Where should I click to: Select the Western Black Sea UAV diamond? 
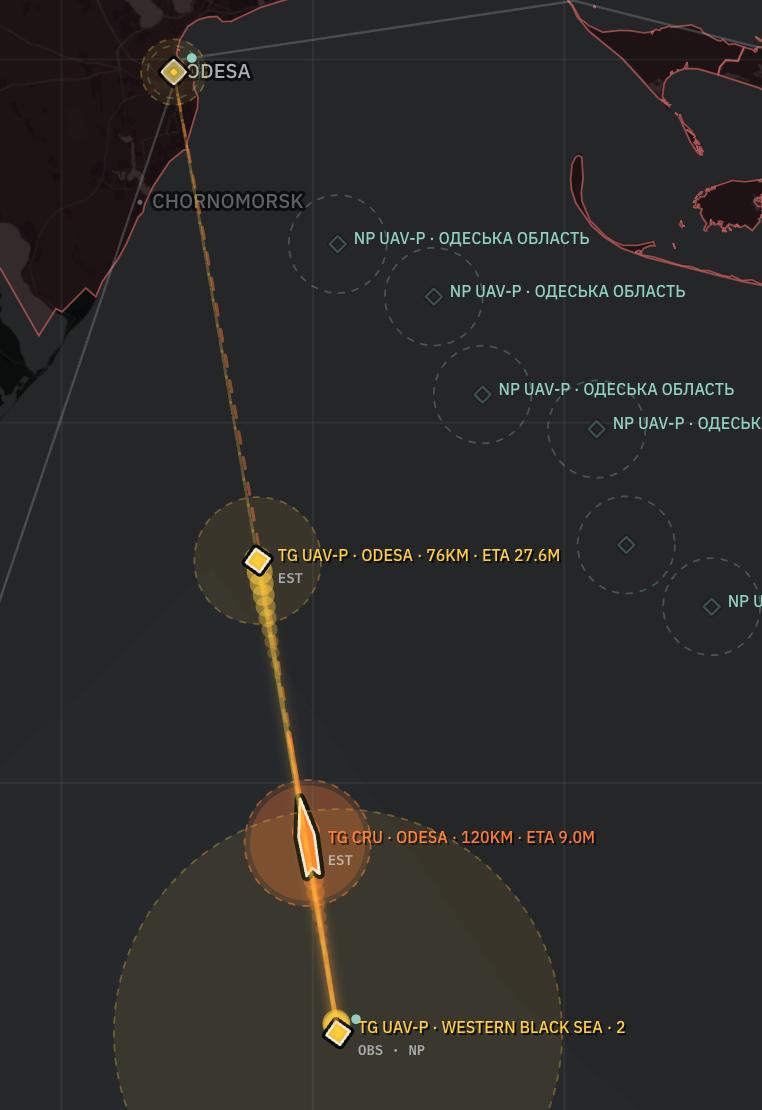pyautogui.click(x=337, y=1031)
